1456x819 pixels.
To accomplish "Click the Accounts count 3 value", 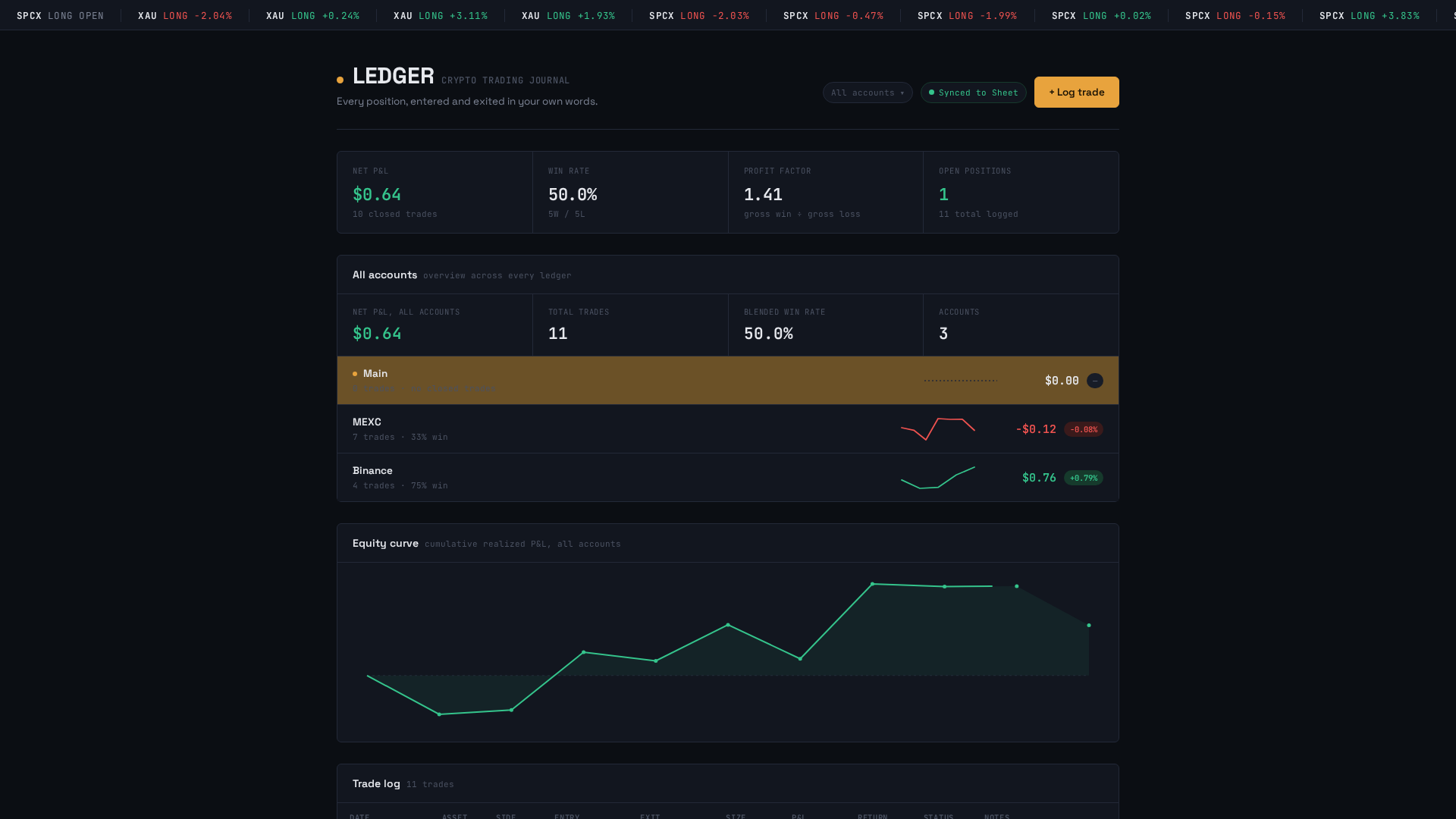I will click(x=943, y=334).
